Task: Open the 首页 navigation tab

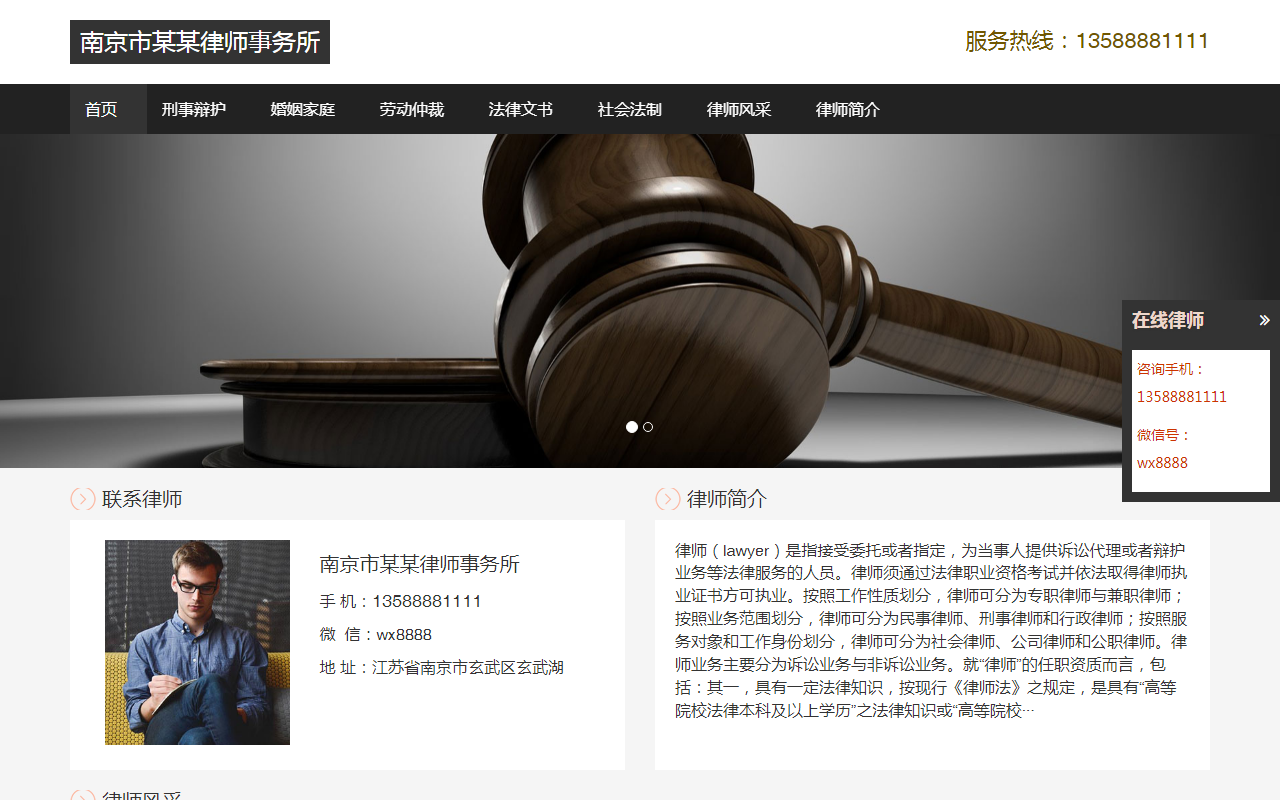Action: point(101,109)
